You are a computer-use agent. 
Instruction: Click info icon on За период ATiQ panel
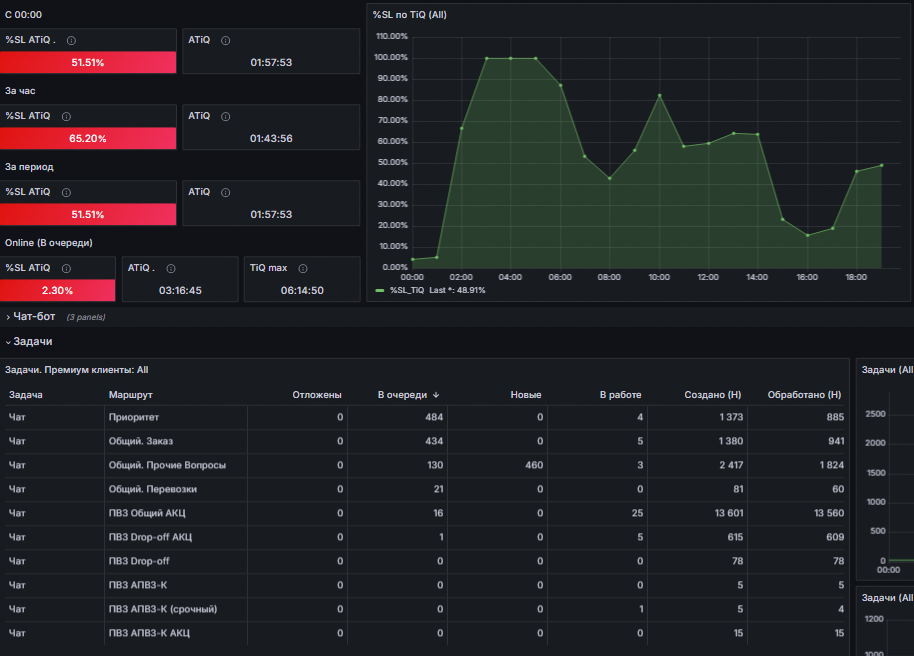click(x=226, y=192)
